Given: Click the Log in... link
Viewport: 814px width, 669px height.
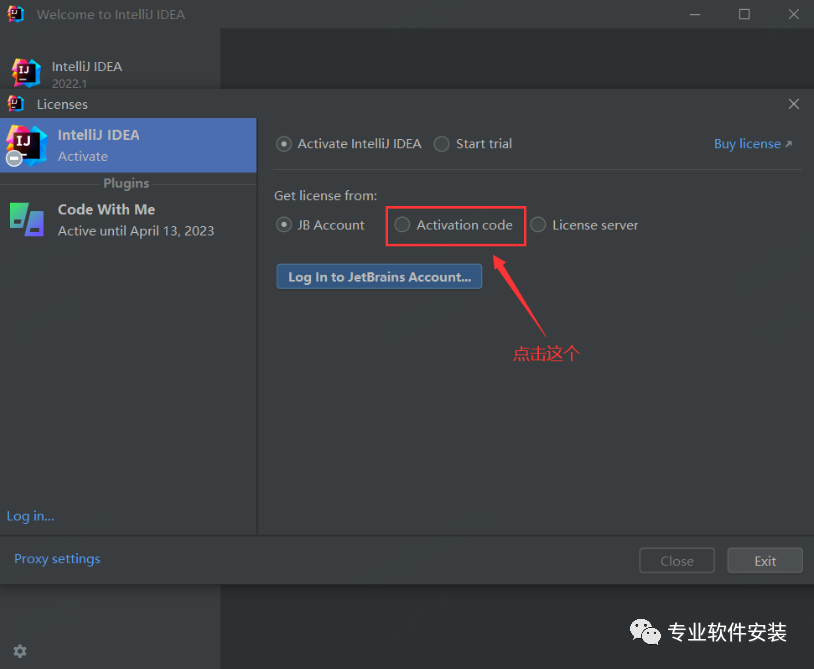Looking at the screenshot, I should (x=30, y=516).
